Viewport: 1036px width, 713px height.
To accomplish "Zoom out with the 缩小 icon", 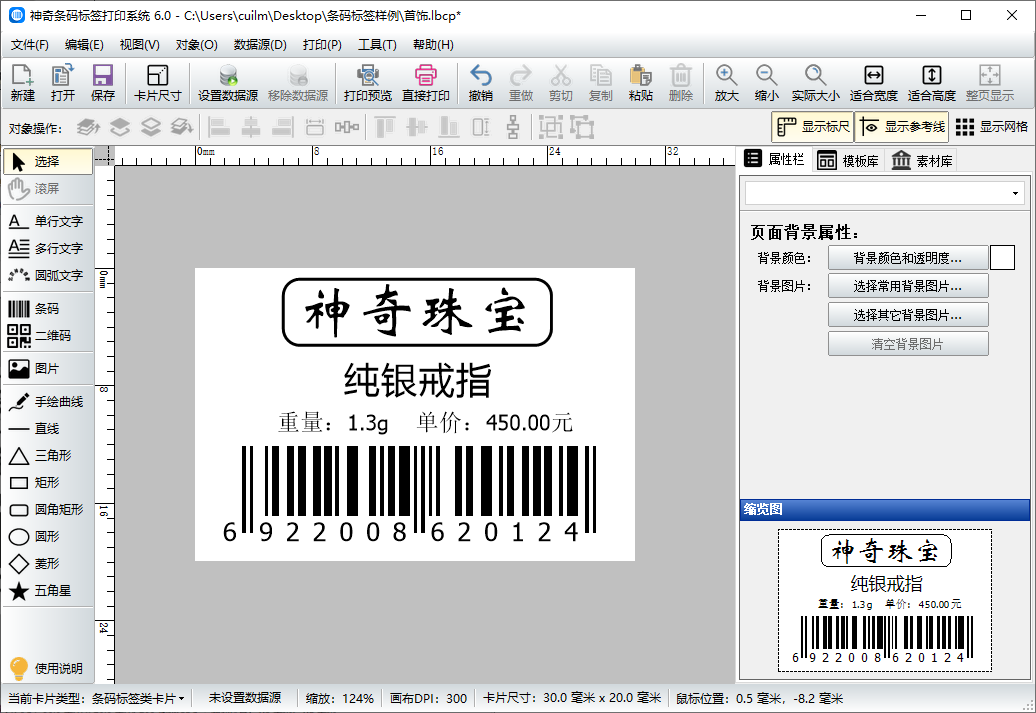I will 766,83.
